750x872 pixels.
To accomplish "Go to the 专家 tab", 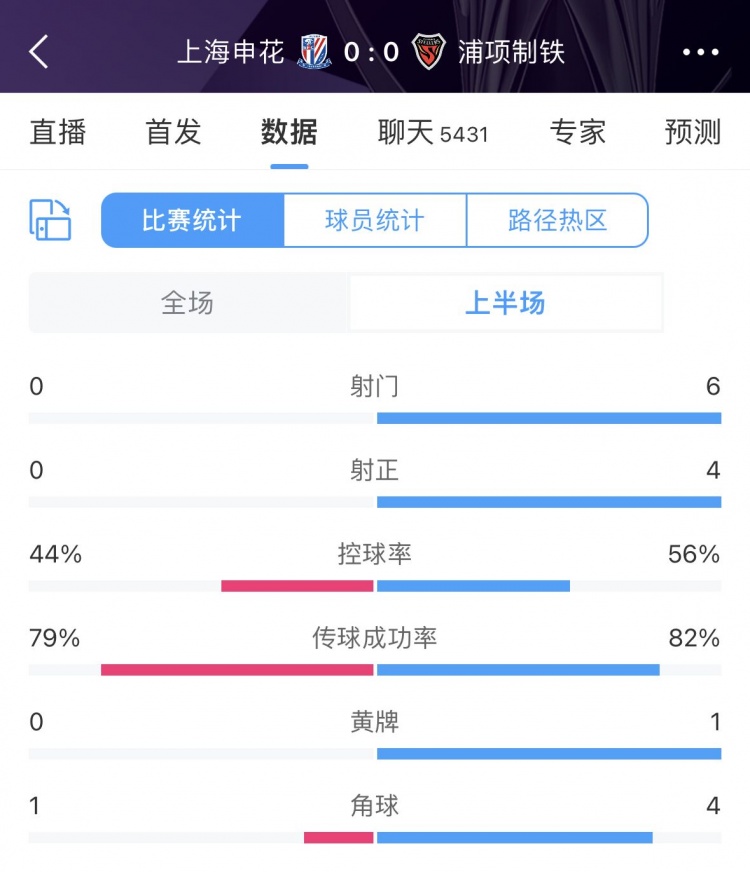I will [x=578, y=132].
